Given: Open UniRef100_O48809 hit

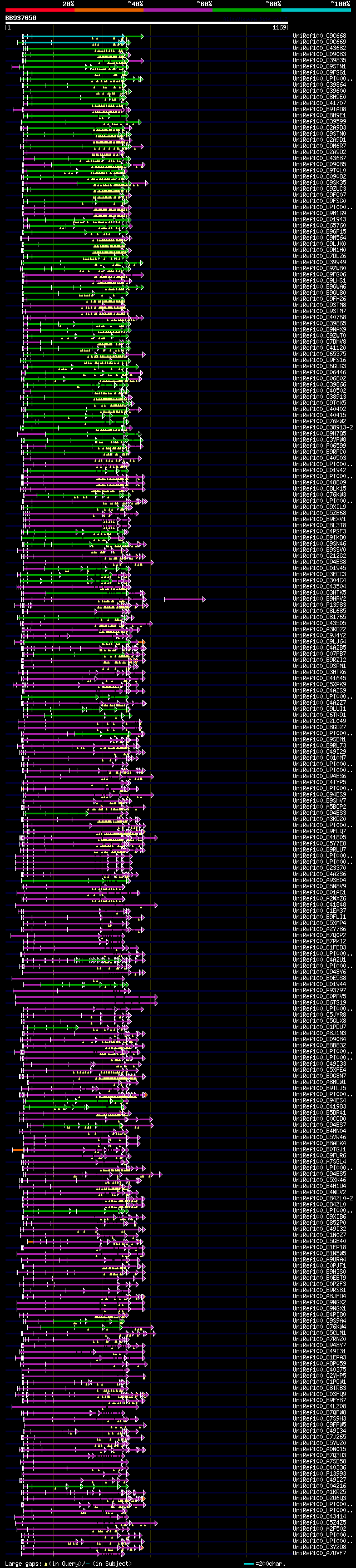Looking at the screenshot, I should 319,483.
